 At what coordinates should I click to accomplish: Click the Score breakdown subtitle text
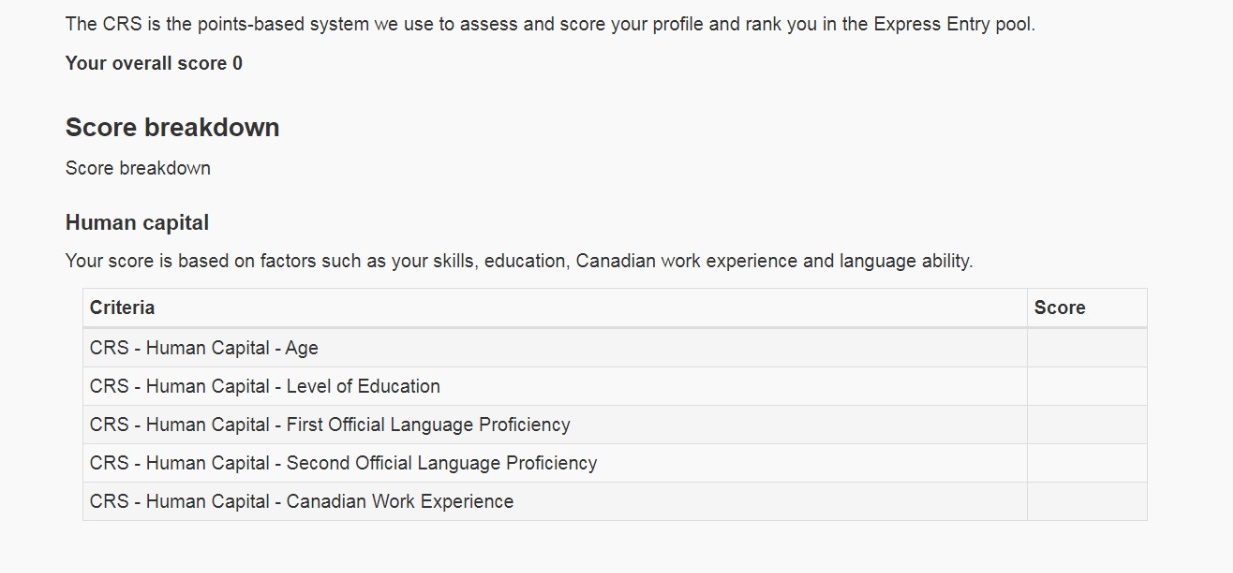[x=138, y=168]
